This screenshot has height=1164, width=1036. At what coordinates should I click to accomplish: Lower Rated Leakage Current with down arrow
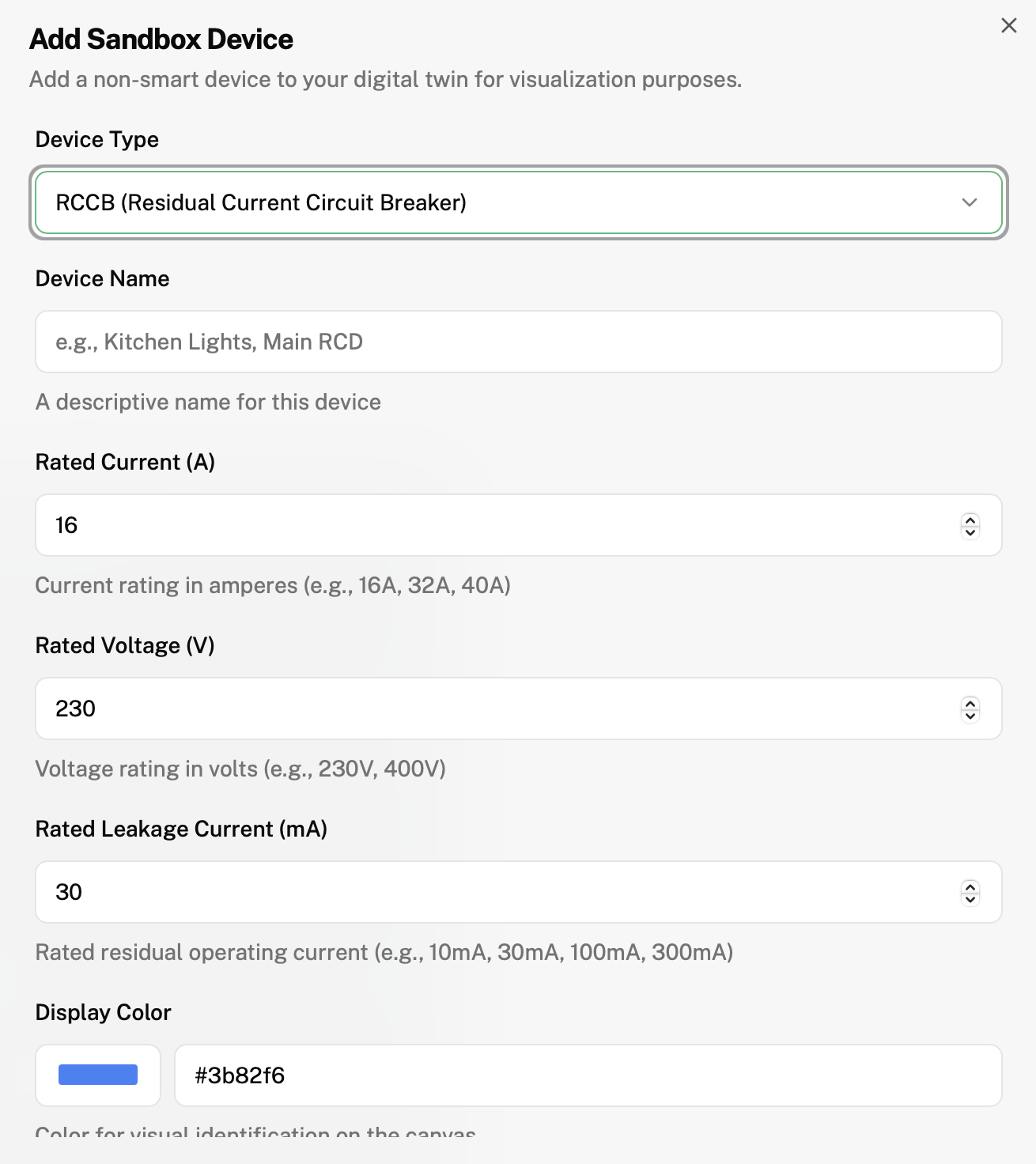(970, 898)
